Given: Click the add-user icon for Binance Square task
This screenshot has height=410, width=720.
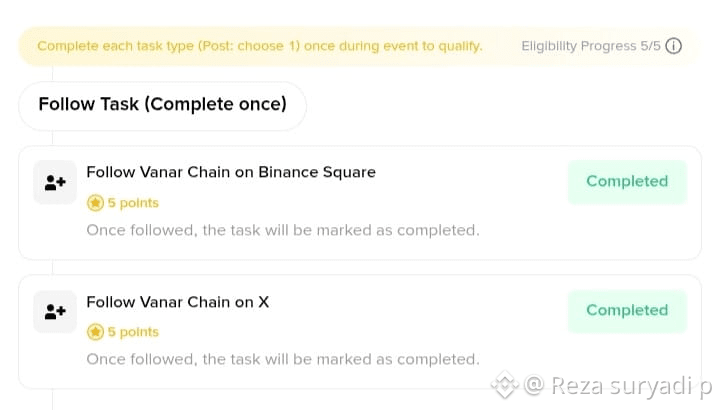Looking at the screenshot, I should click(x=55, y=182).
